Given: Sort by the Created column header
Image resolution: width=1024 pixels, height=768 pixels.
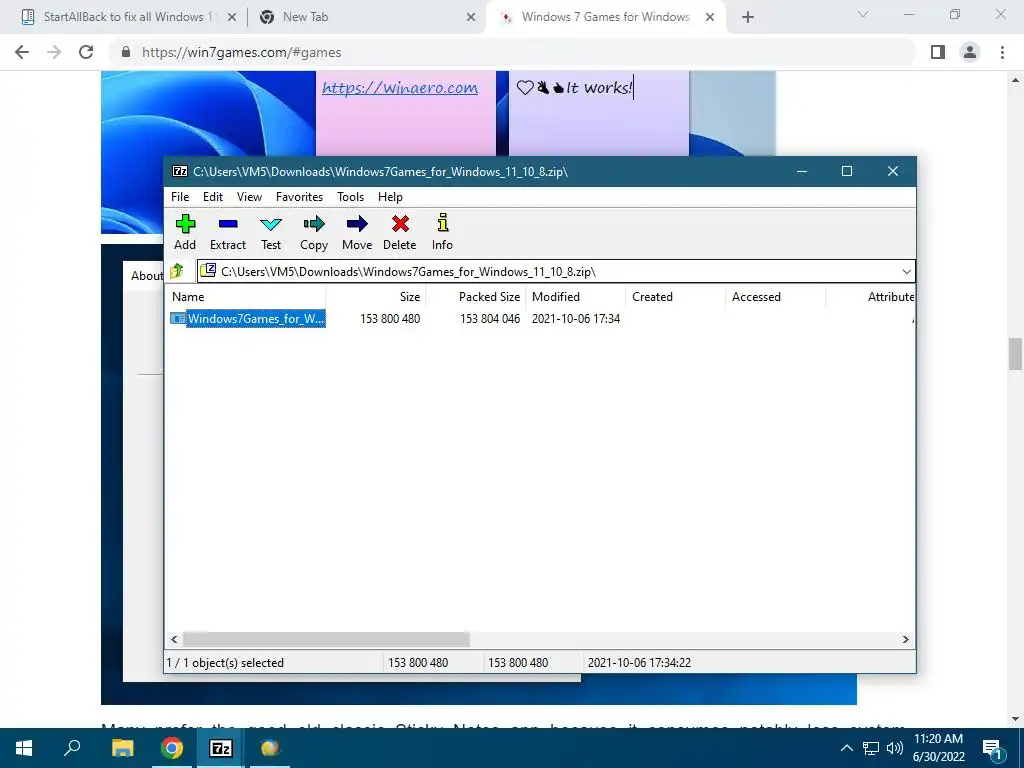Looking at the screenshot, I should click(675, 296).
